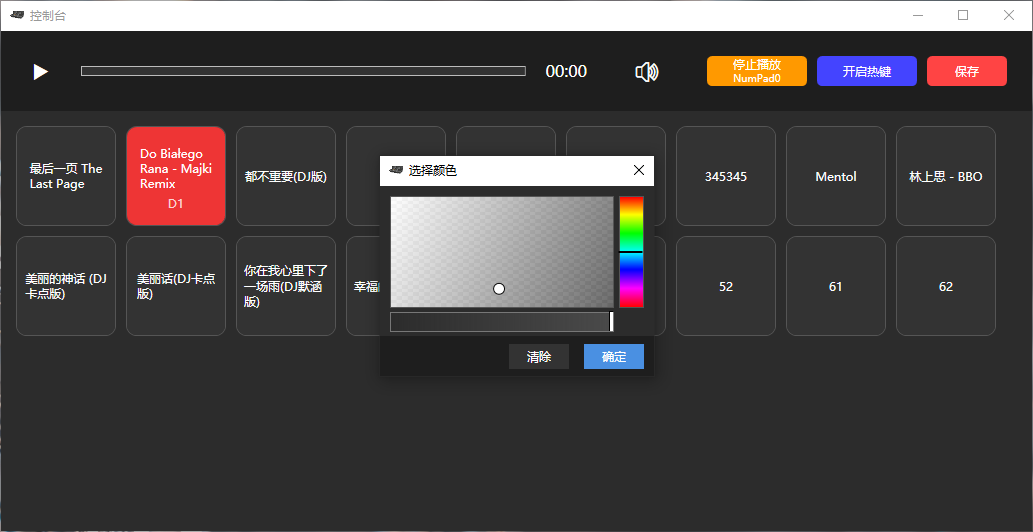1033x532 pixels.
Task: Close the 控制台 main window
Action: [1009, 15]
